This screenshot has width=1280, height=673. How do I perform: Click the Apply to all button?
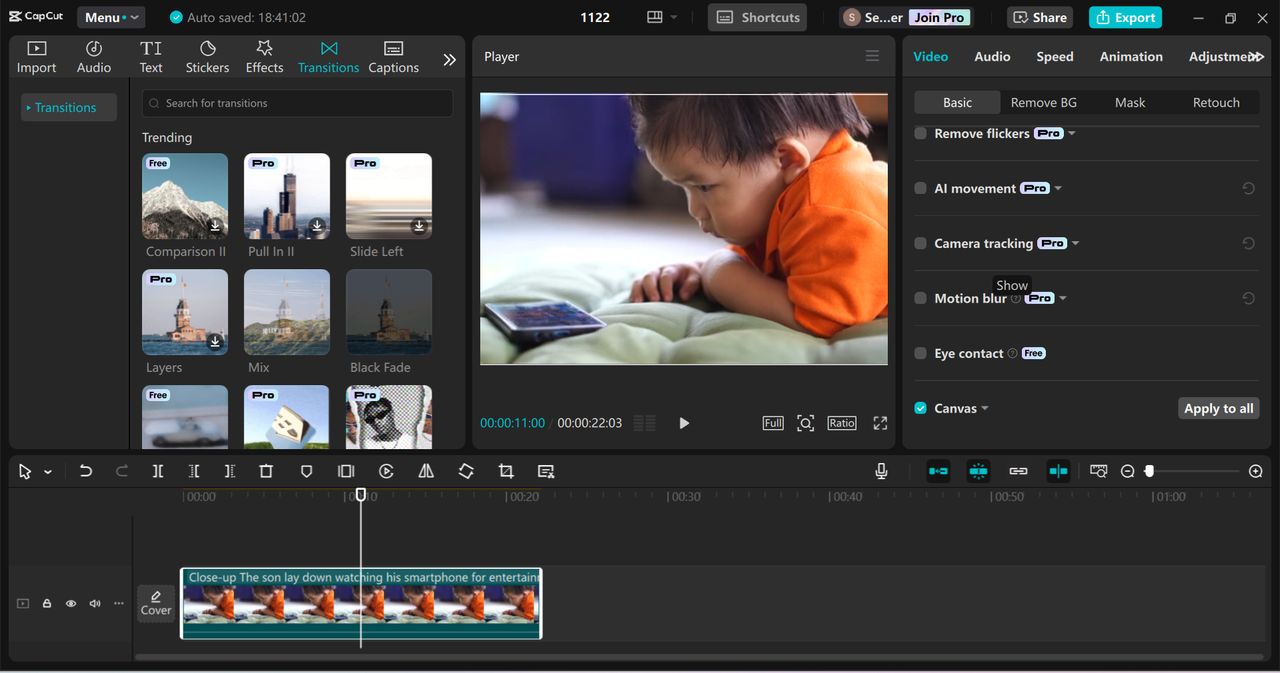click(x=1218, y=408)
